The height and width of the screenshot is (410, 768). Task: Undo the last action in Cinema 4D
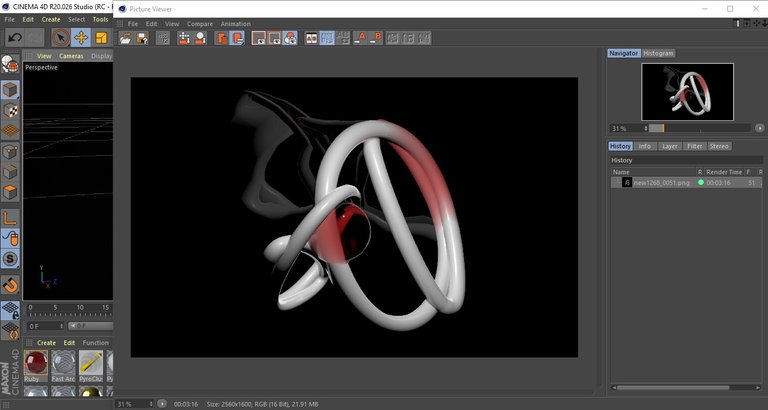(x=15, y=38)
